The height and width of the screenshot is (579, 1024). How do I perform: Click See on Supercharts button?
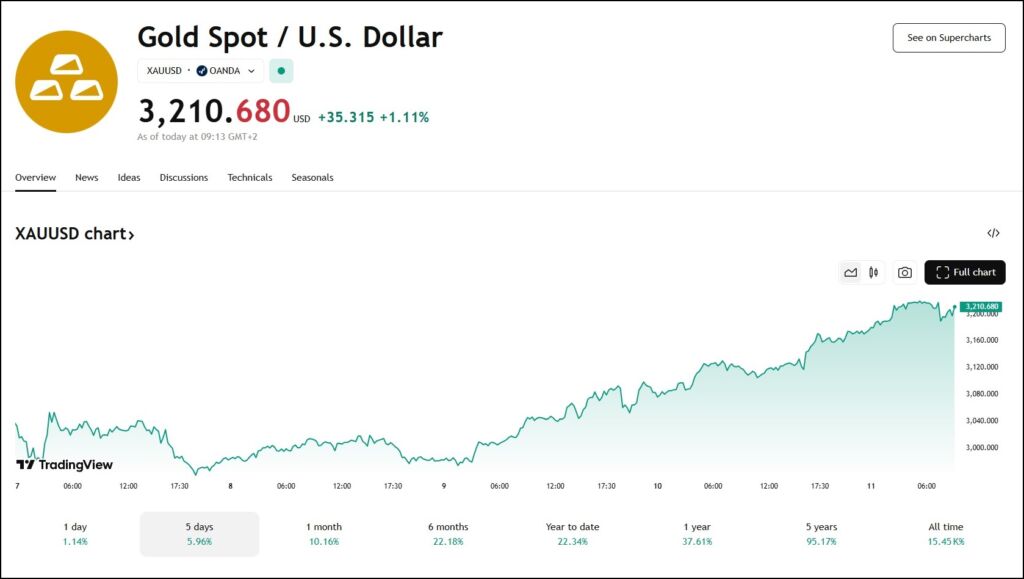click(948, 38)
